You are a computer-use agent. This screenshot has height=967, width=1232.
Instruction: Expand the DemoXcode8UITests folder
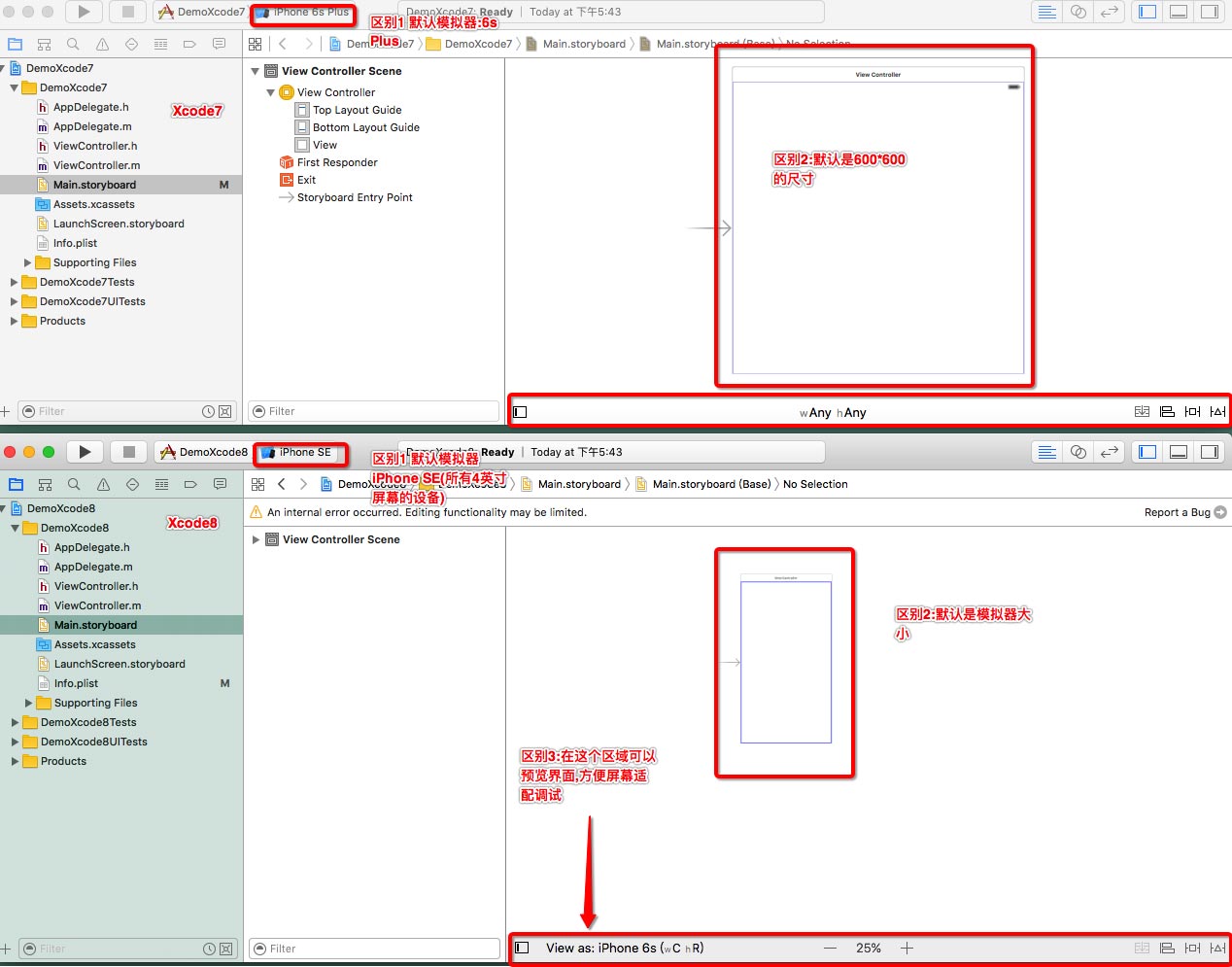coord(15,742)
